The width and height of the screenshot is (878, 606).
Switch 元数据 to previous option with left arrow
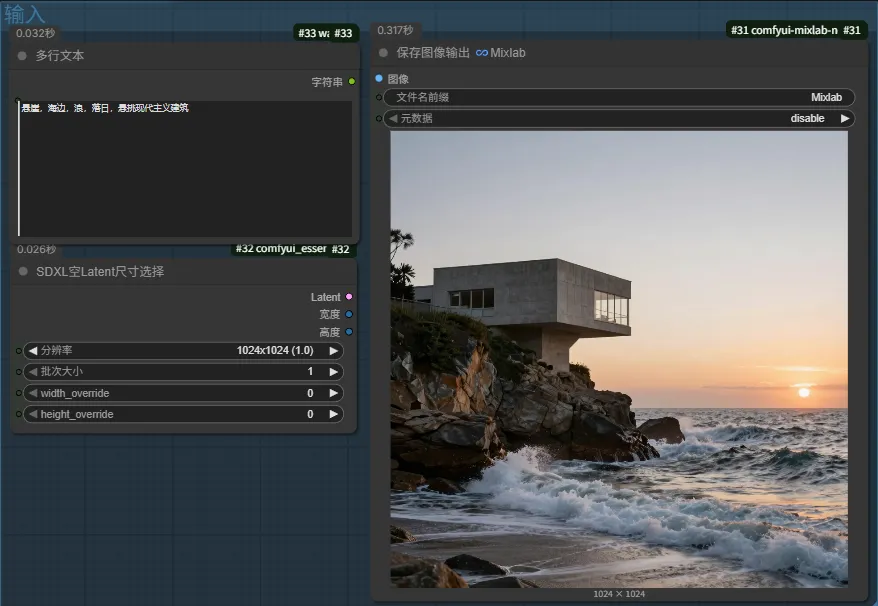(393, 118)
